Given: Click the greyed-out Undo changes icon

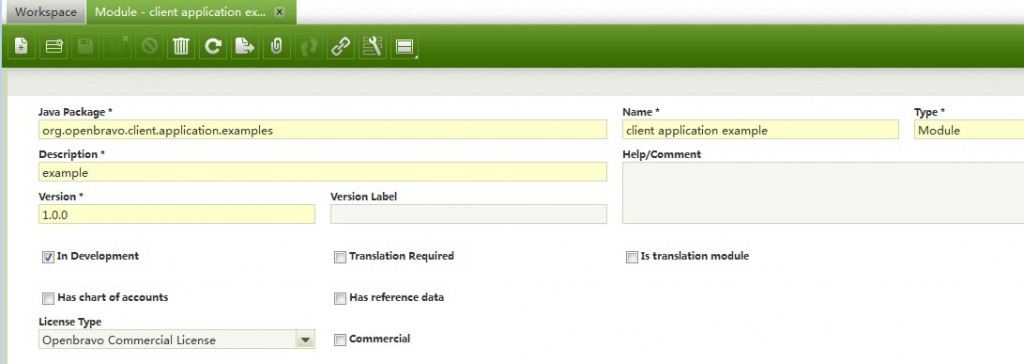Looking at the screenshot, I should coord(150,46).
